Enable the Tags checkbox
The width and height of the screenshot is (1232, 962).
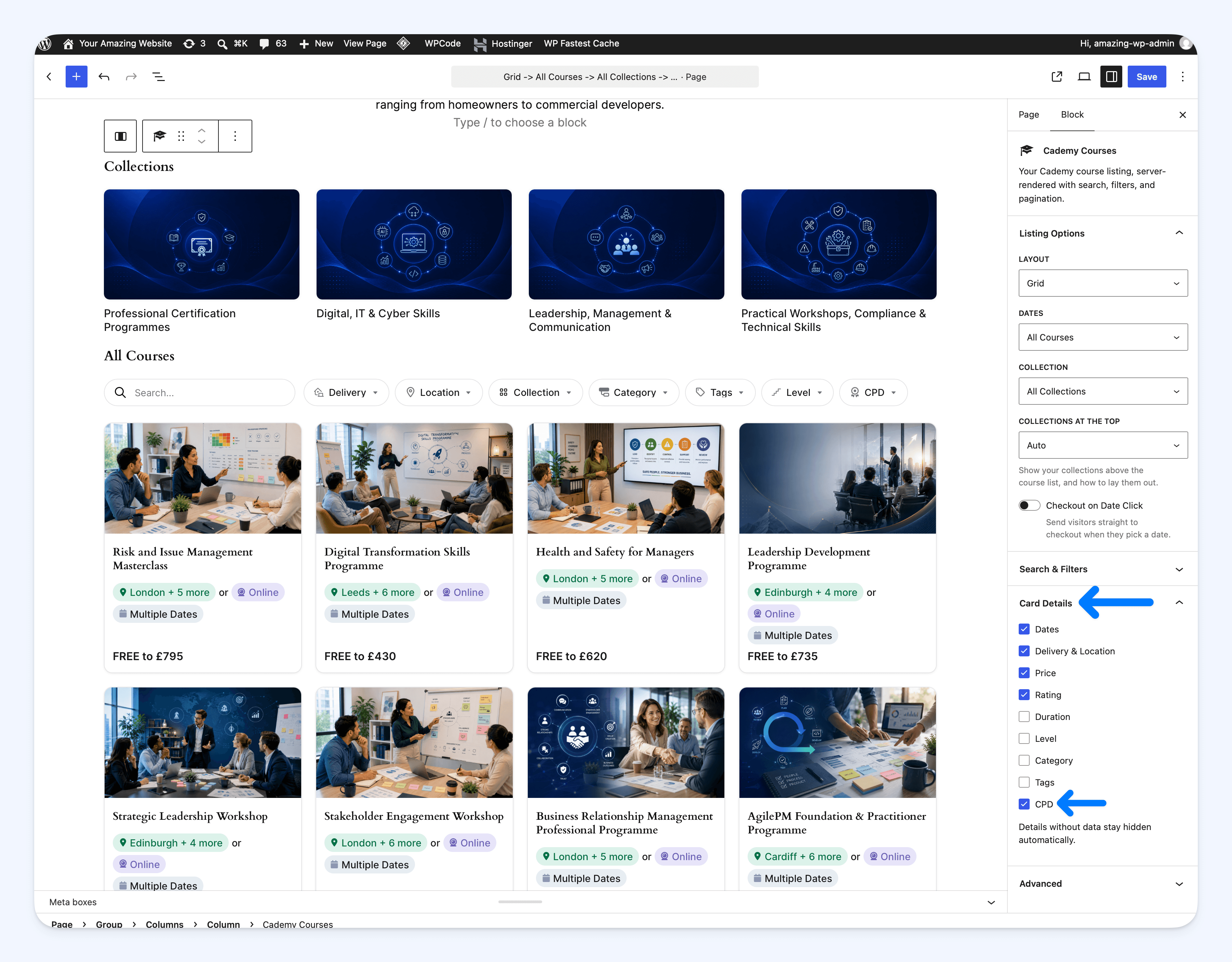click(1025, 783)
